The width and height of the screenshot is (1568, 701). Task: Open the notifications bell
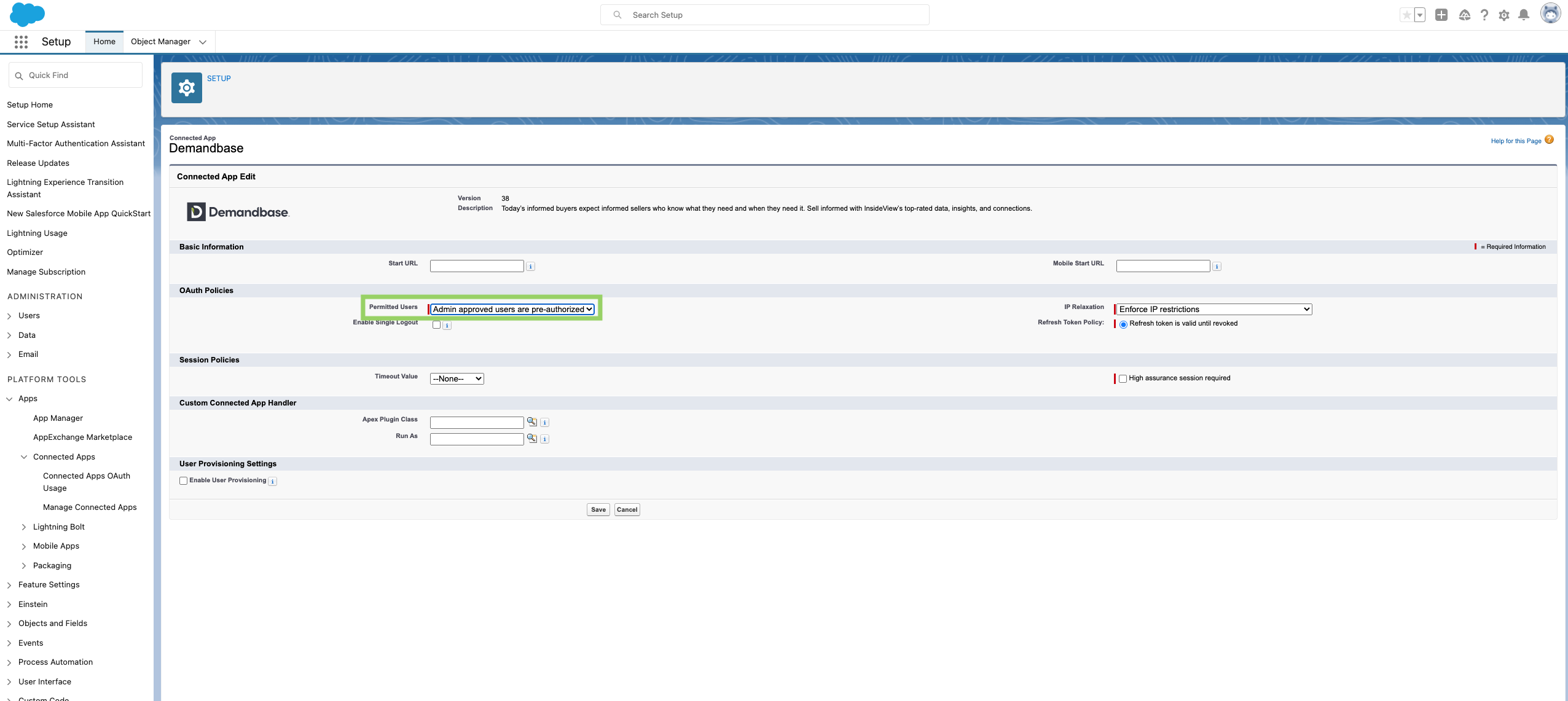tap(1524, 15)
